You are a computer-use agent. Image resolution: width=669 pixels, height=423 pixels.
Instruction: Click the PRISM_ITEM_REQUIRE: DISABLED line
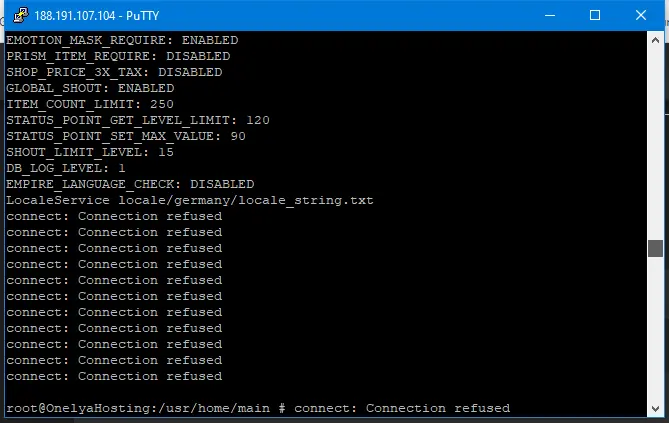[118, 56]
